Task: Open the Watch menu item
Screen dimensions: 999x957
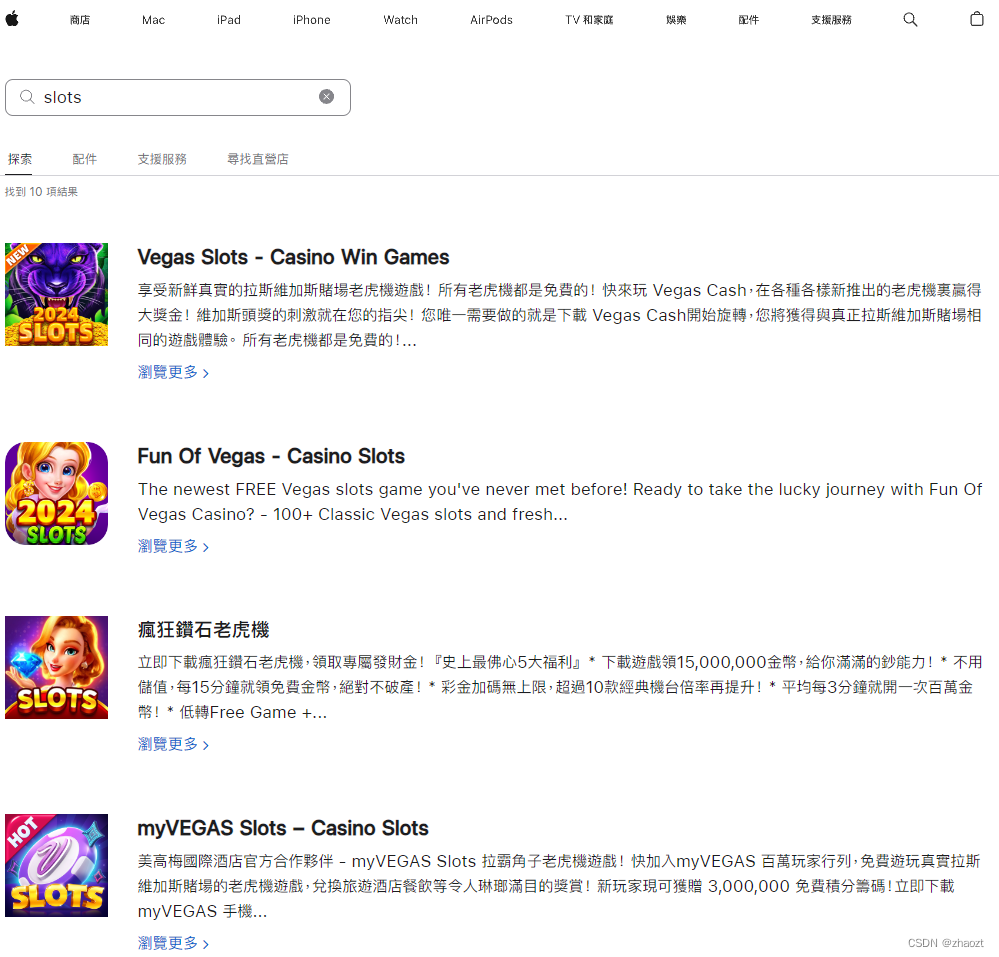Action: tap(401, 20)
